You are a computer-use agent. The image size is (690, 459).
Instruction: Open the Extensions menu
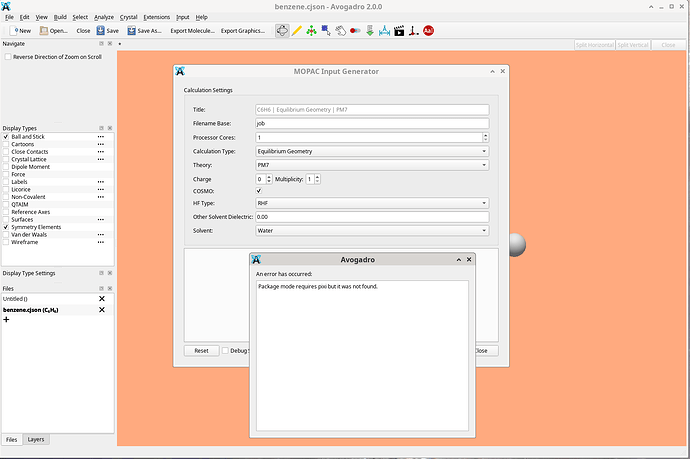[157, 17]
